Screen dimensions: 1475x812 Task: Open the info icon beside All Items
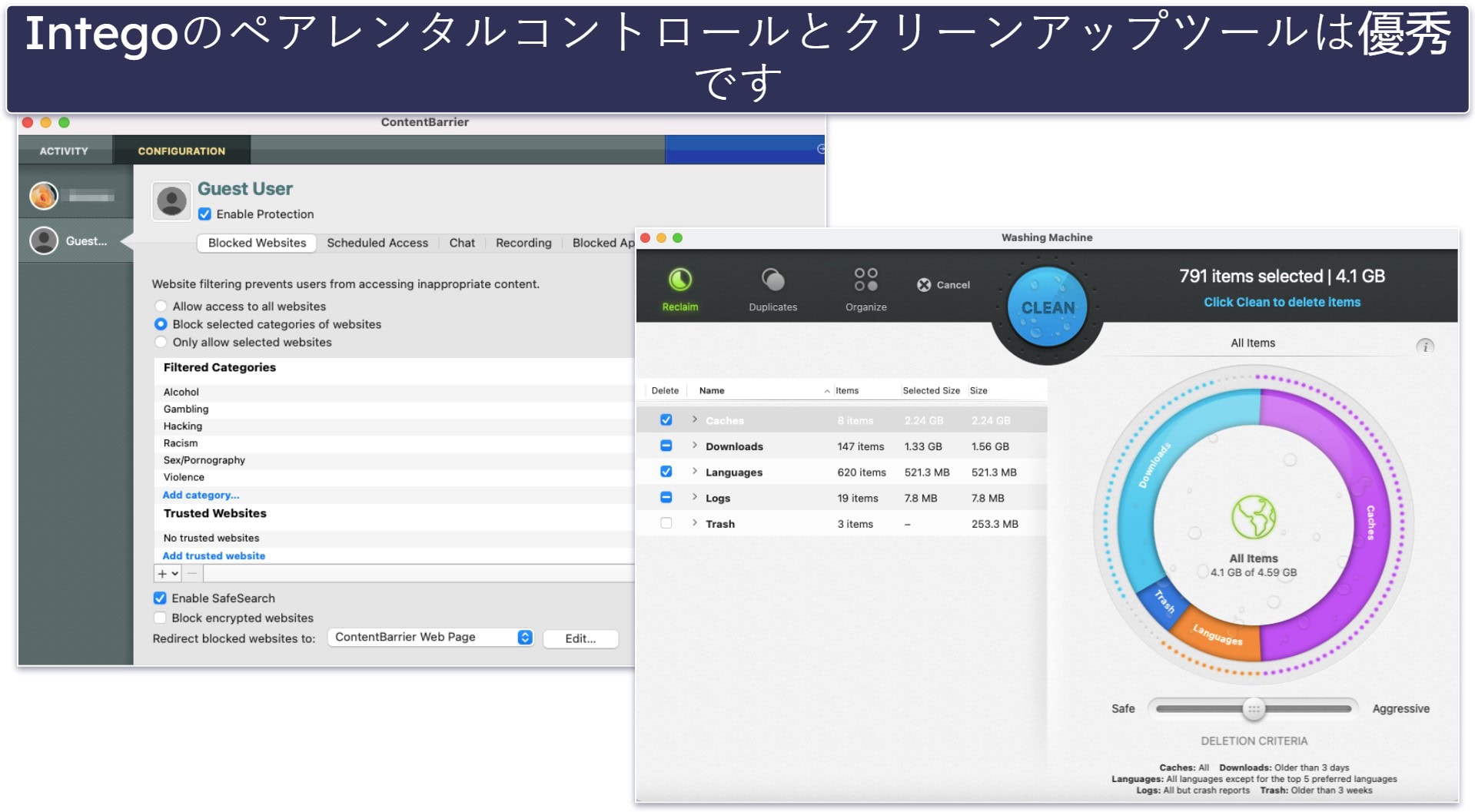pos(1425,346)
